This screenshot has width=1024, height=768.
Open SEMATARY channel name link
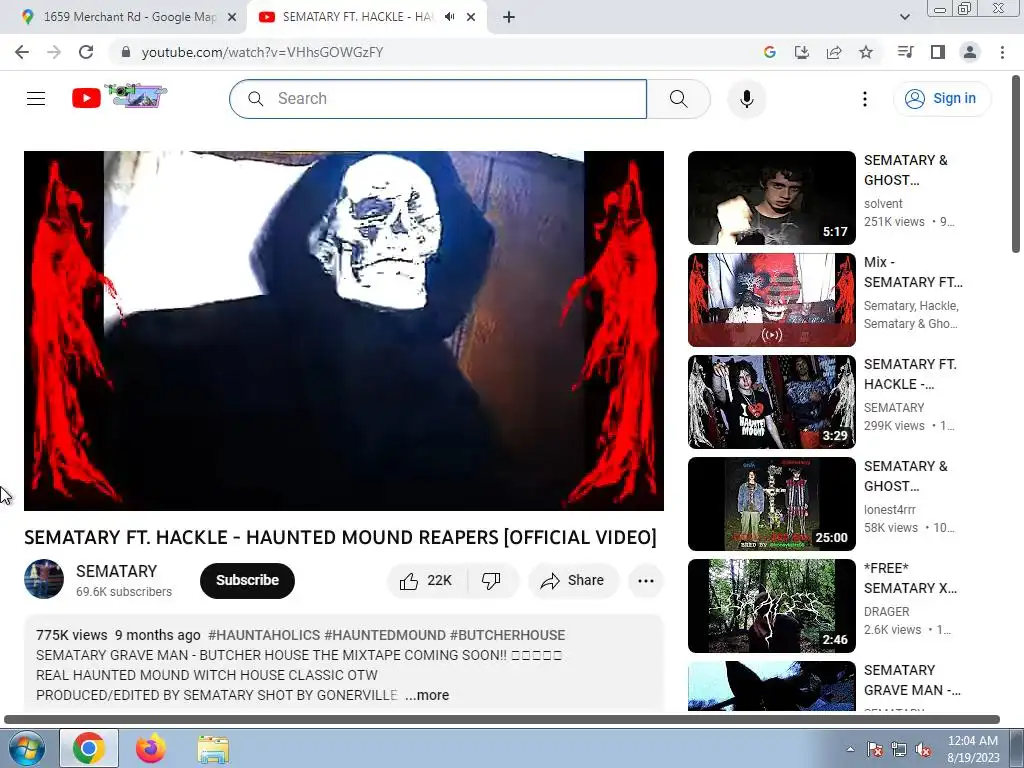[116, 571]
